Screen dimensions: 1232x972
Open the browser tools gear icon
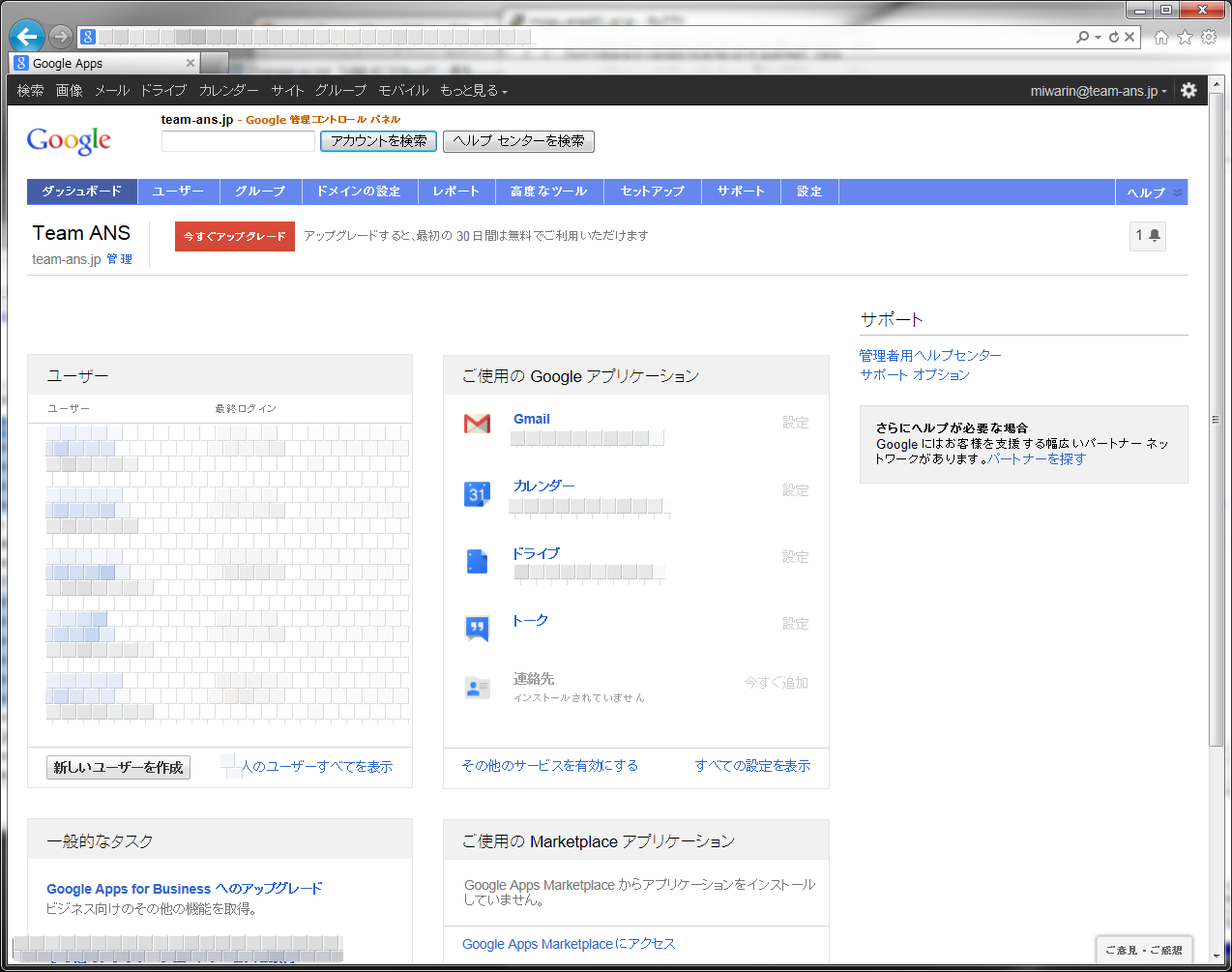1209,37
